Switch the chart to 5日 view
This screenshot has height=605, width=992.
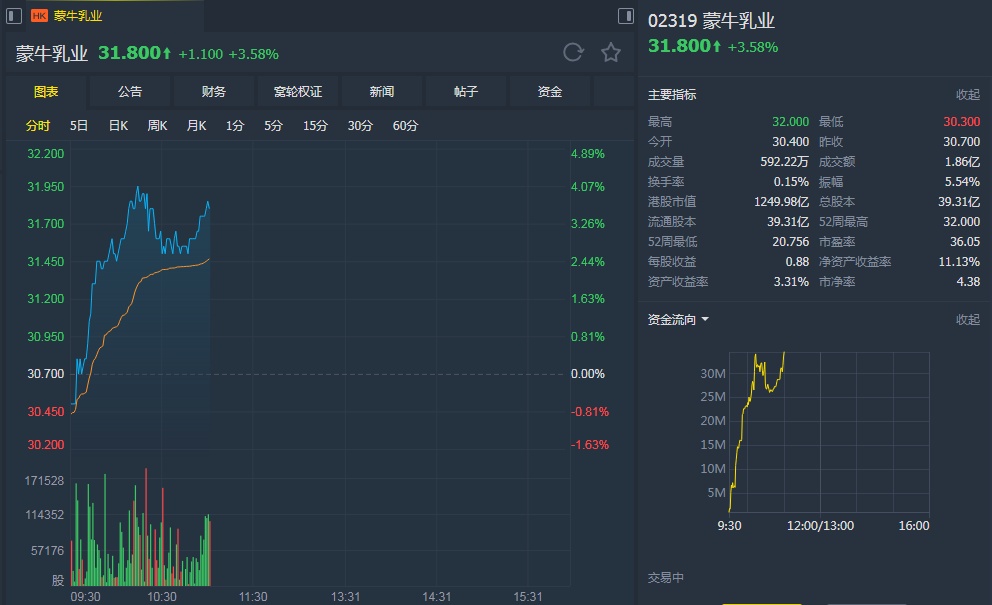click(79, 126)
